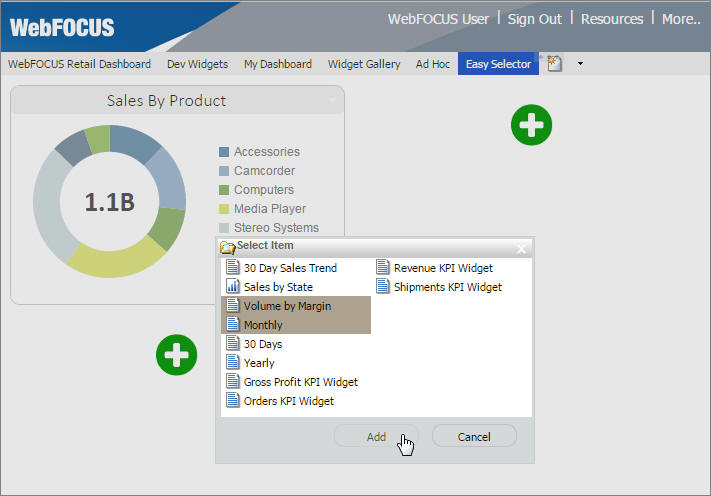Click the Cancel button in dialog
The width and height of the screenshot is (711, 496).
474,437
